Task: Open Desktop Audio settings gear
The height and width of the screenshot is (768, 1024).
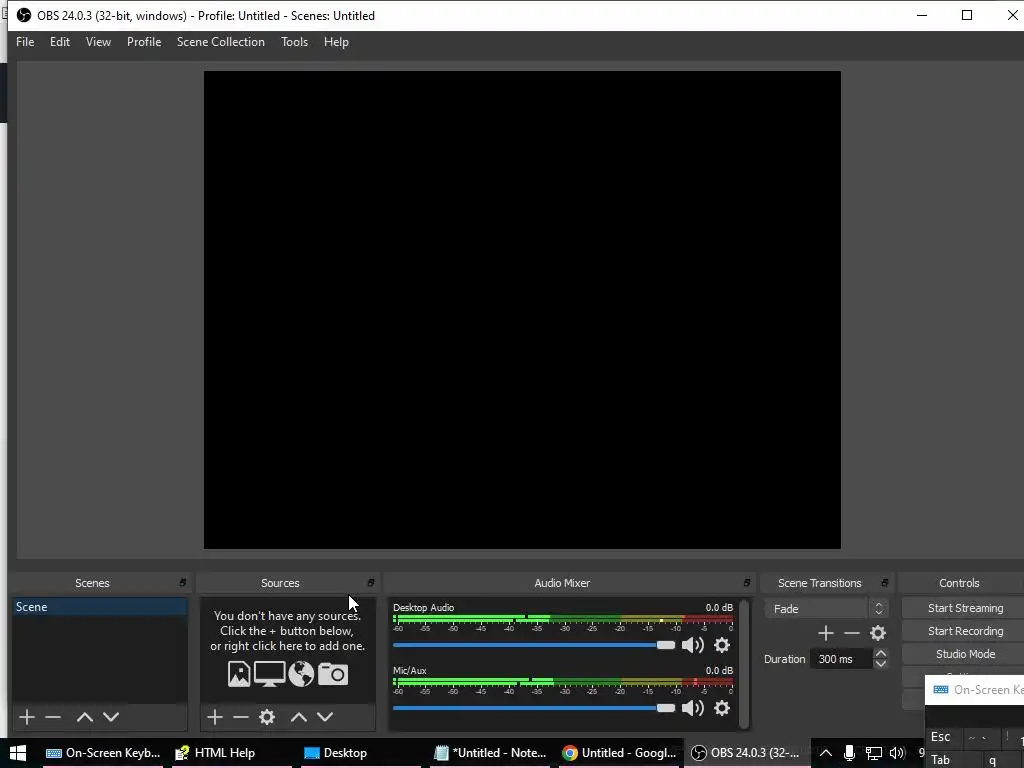Action: [x=722, y=645]
